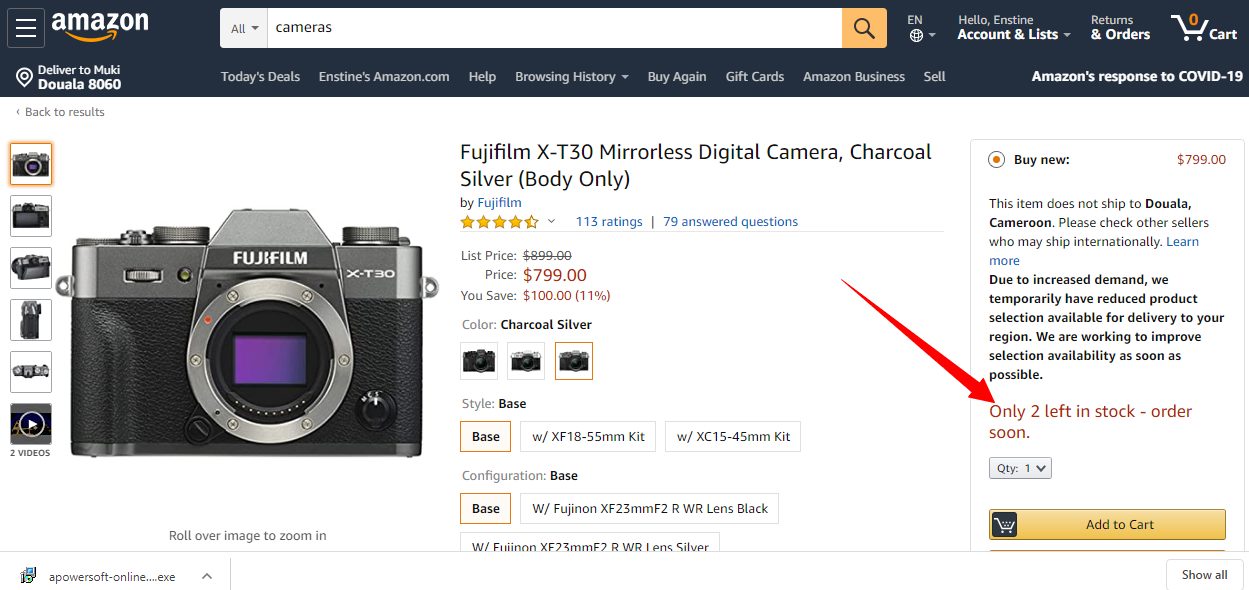The height and width of the screenshot is (590, 1249).
Task: Select the black camera color swatch
Action: click(x=478, y=361)
